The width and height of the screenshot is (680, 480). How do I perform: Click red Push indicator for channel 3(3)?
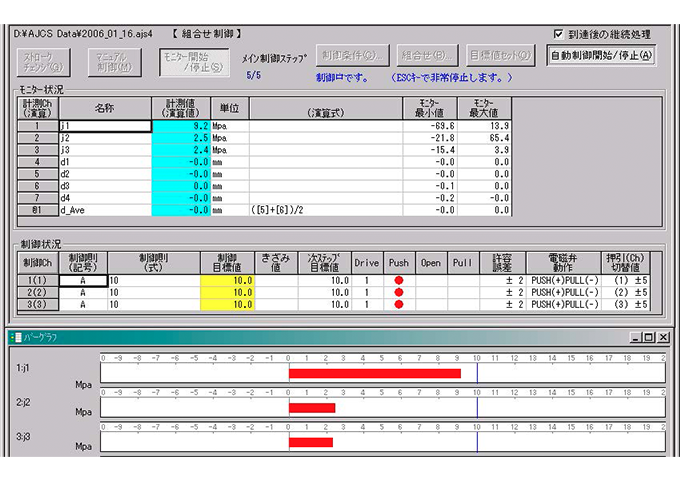(x=399, y=304)
